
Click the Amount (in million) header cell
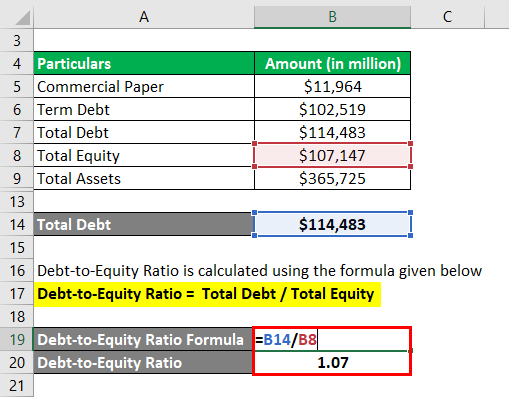pos(332,63)
